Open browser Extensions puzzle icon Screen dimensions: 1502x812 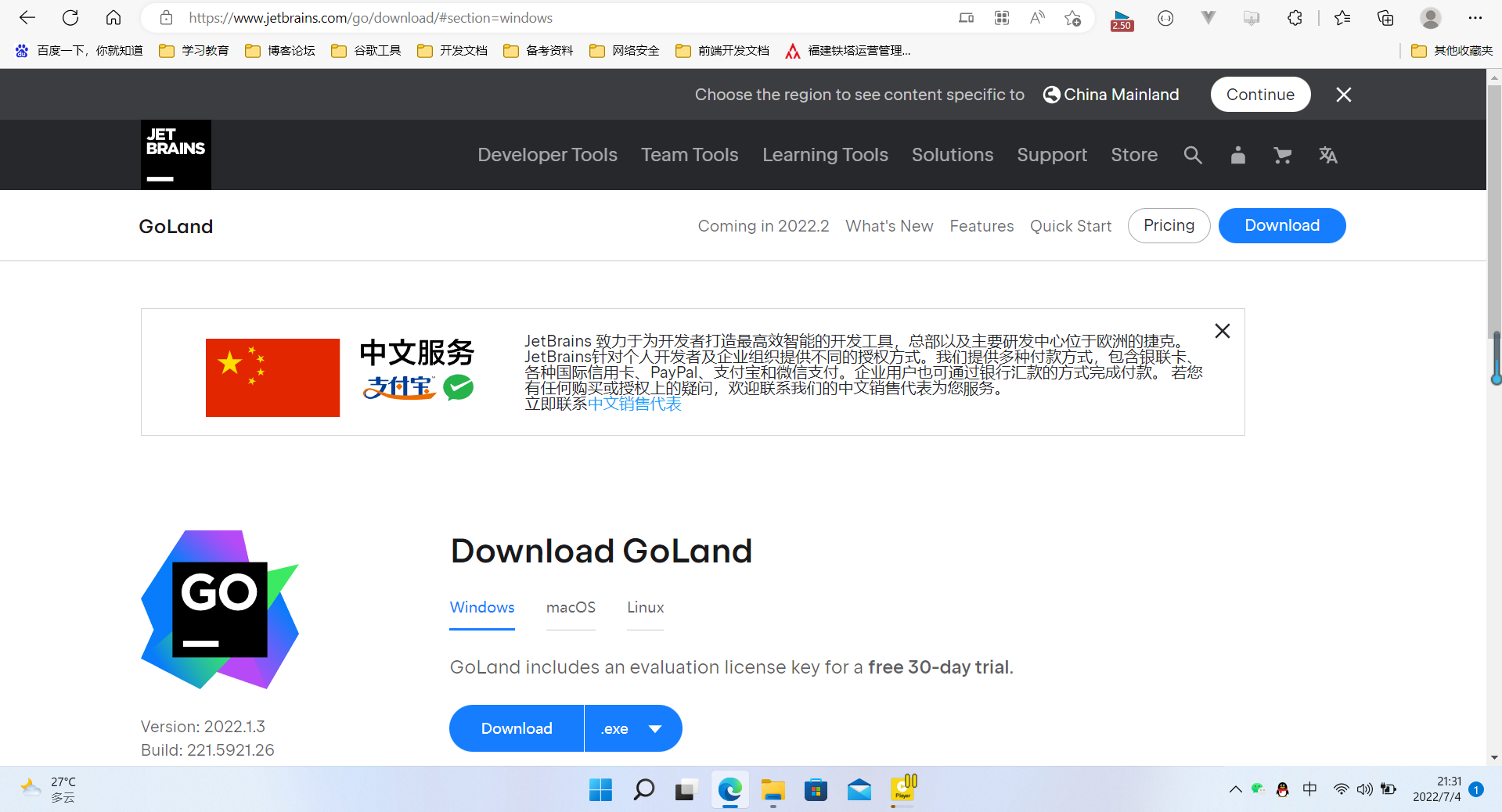[x=1295, y=17]
